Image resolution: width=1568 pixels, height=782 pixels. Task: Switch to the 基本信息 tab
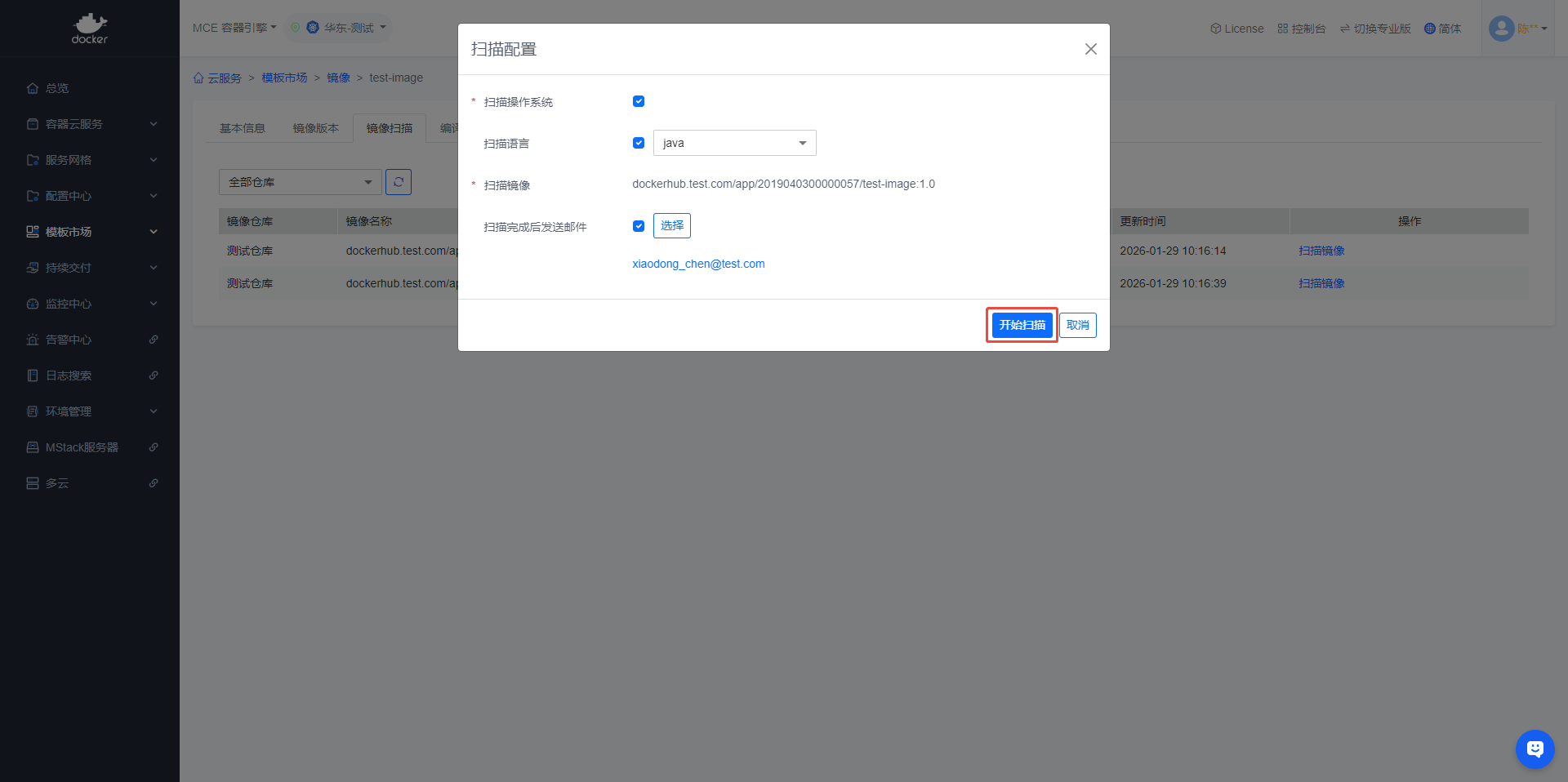click(243, 128)
